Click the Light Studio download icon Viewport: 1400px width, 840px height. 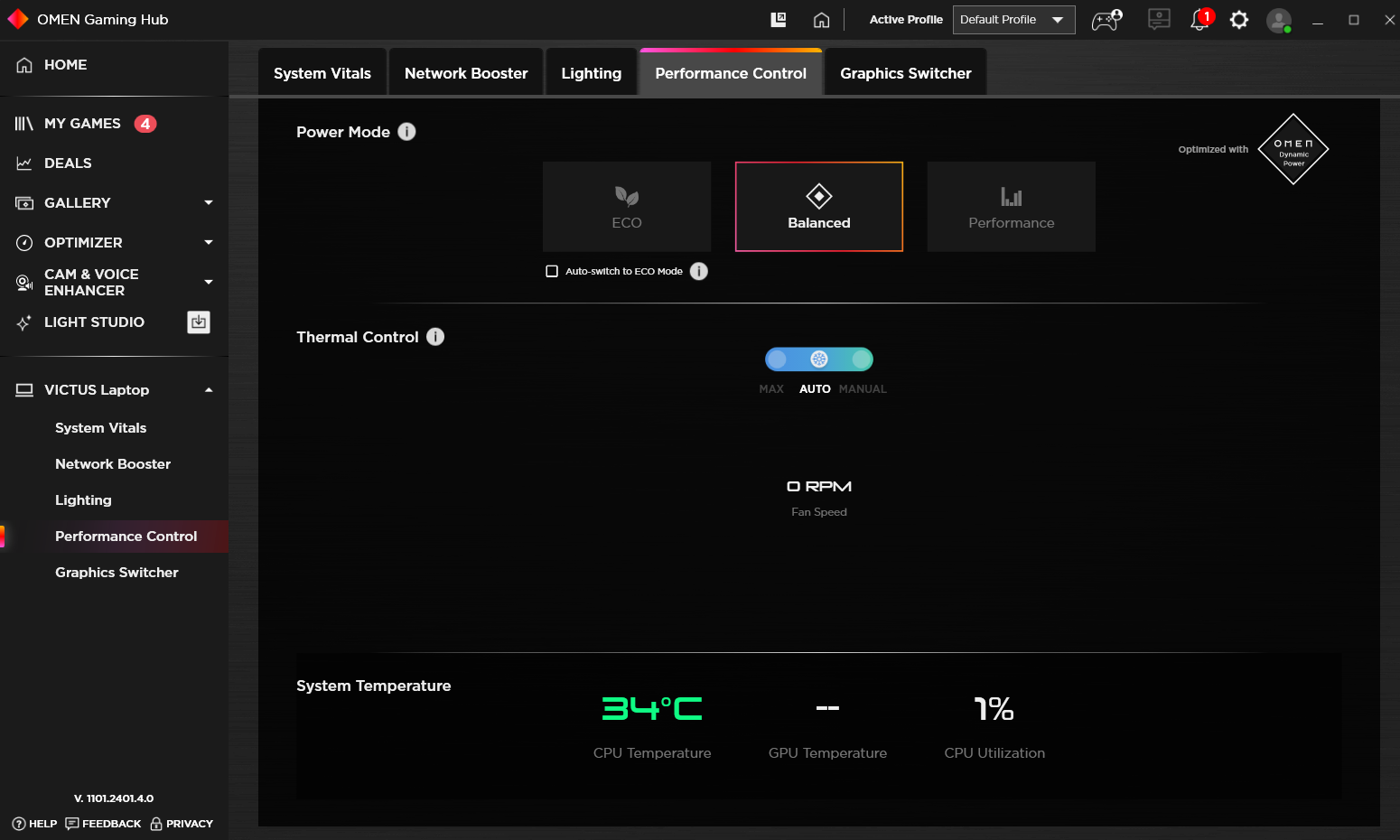[x=199, y=322]
